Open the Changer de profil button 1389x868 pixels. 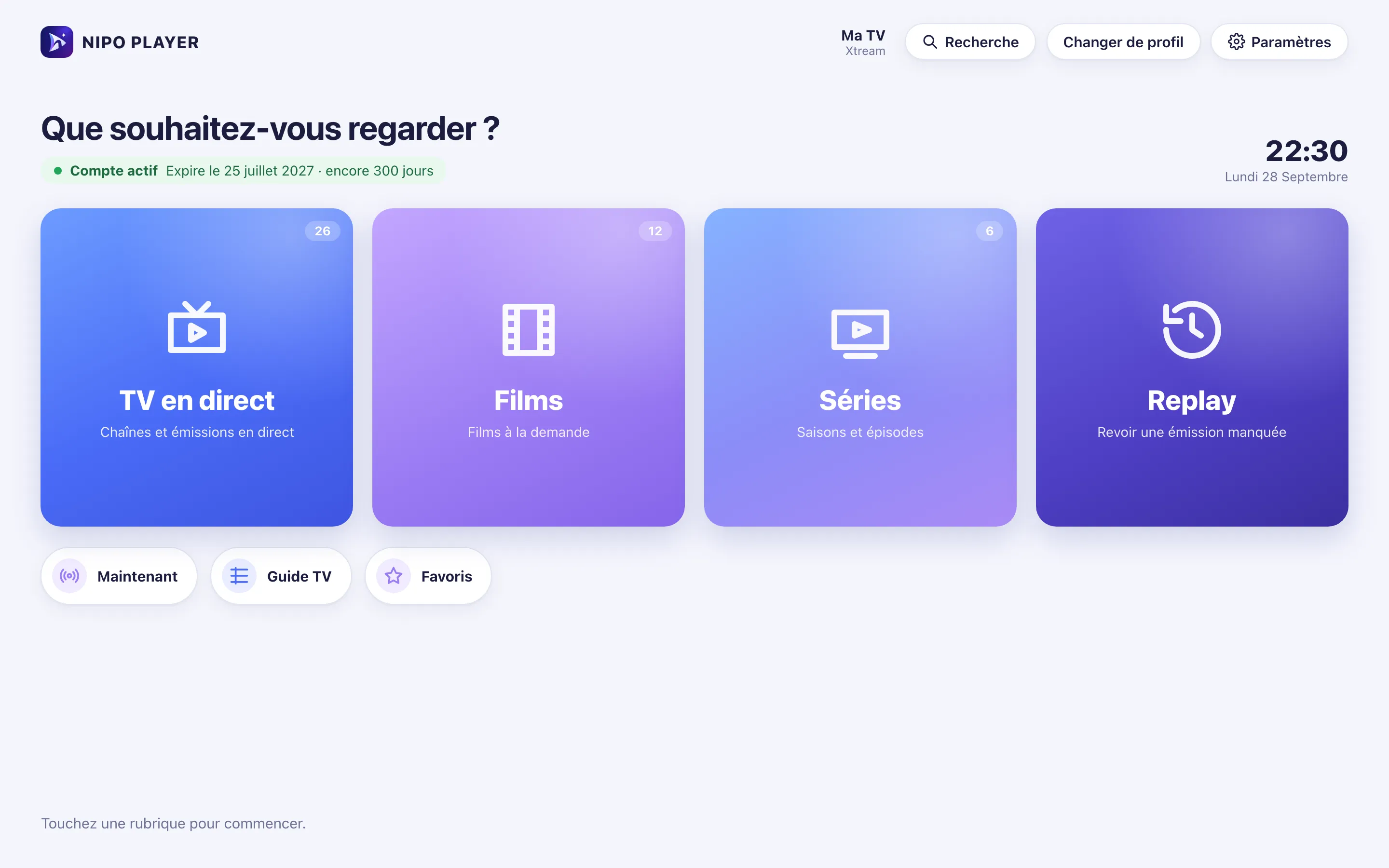(x=1123, y=42)
